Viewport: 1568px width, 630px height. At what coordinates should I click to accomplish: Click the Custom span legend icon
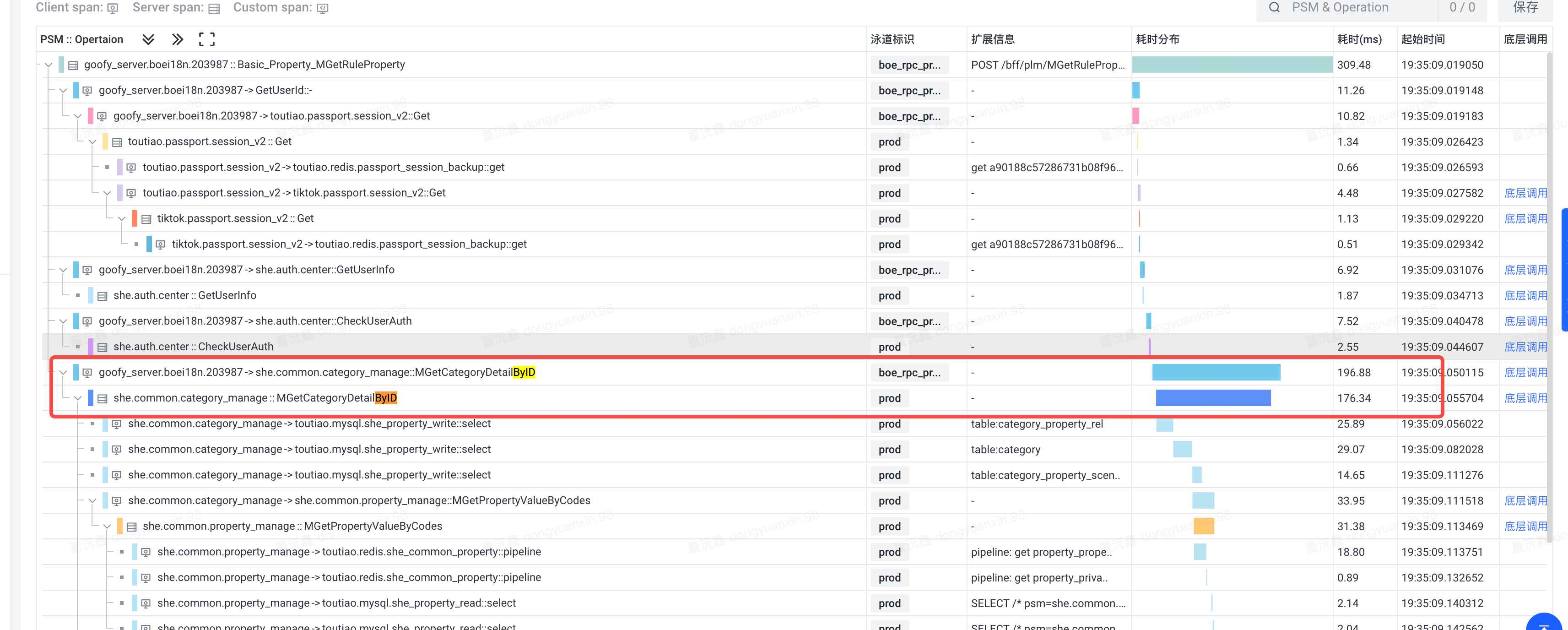click(323, 8)
